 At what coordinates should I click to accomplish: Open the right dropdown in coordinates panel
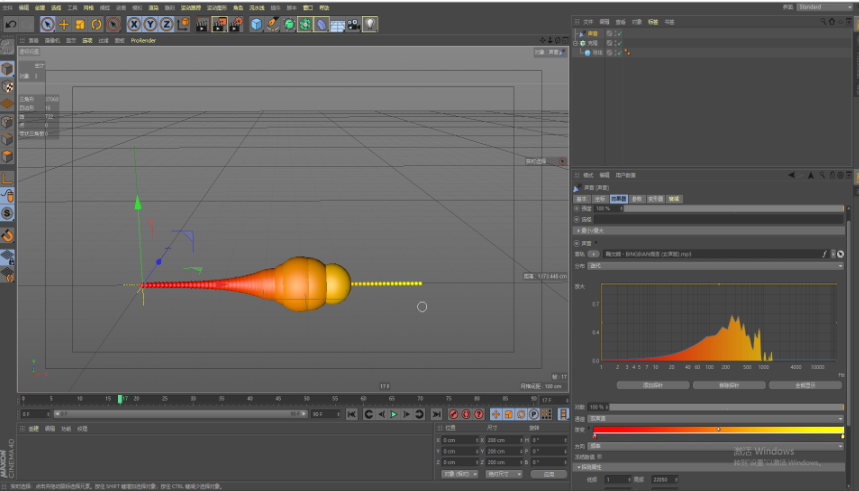[x=504, y=474]
